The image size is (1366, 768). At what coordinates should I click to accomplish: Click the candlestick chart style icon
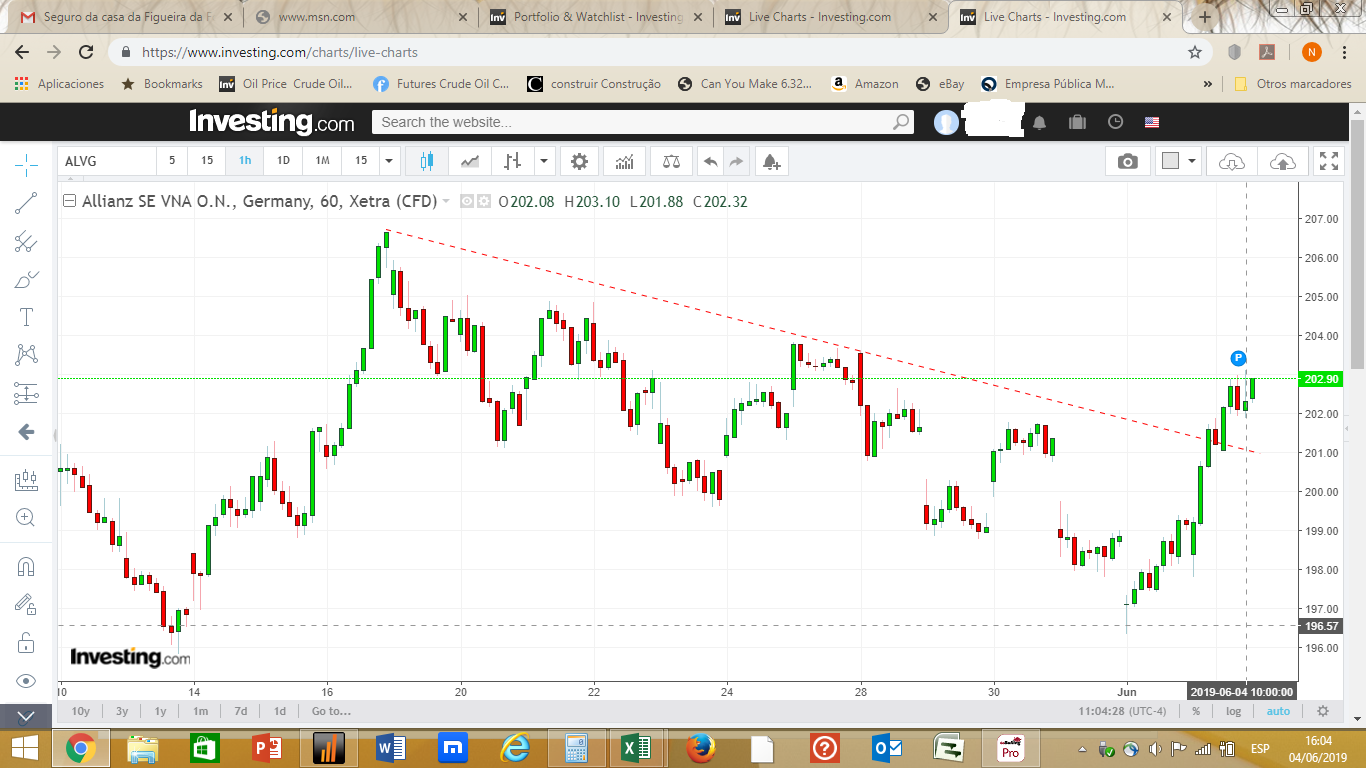click(428, 161)
